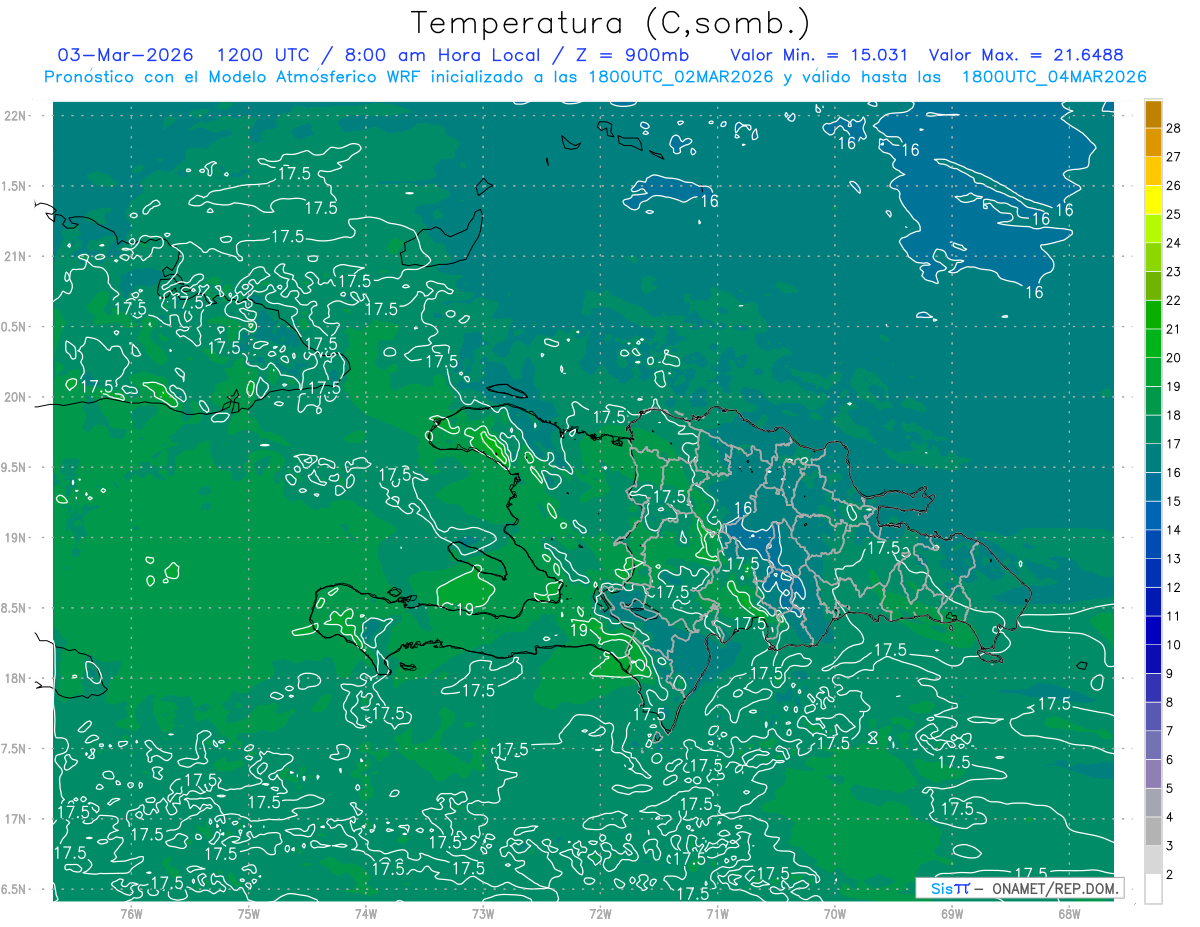Click the longitude label "70W"
Screen dimensions: 1200x927
coord(835,914)
